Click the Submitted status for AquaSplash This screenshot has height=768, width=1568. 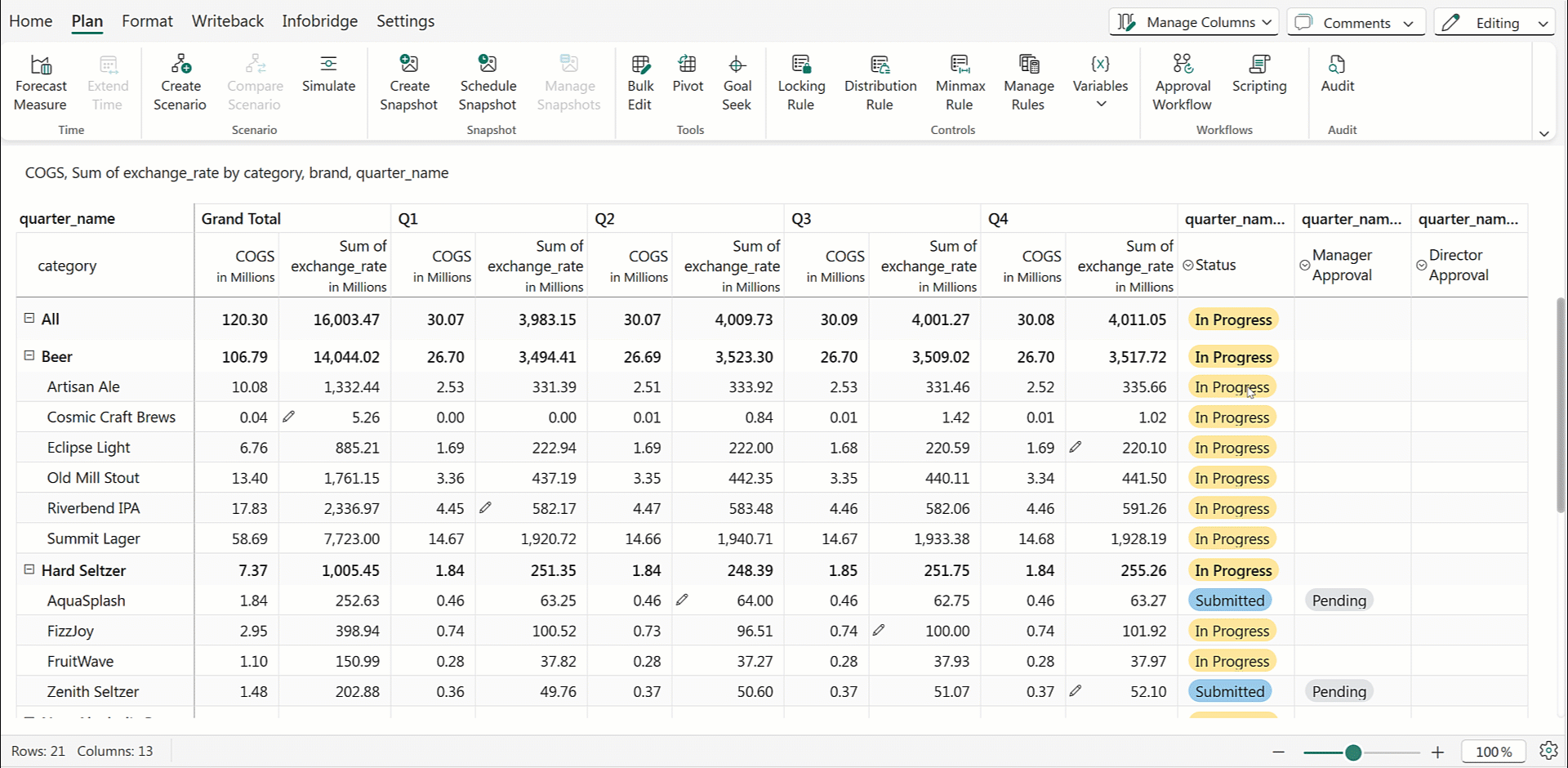click(1229, 601)
